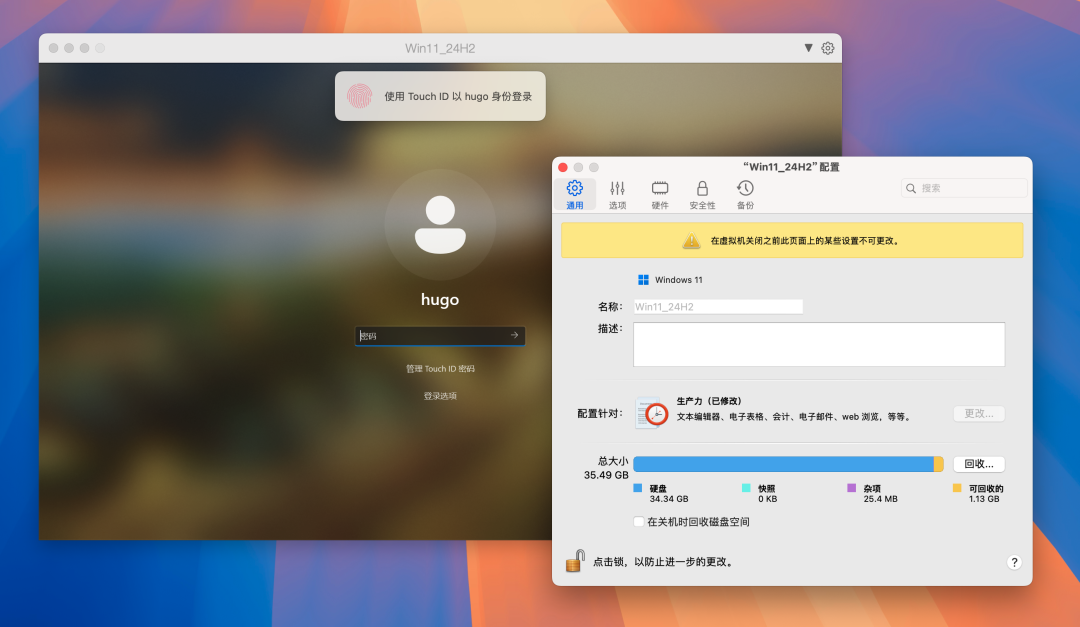Viewport: 1080px width, 627px height.
Task: Click the total size disk usage bar
Action: click(x=788, y=464)
